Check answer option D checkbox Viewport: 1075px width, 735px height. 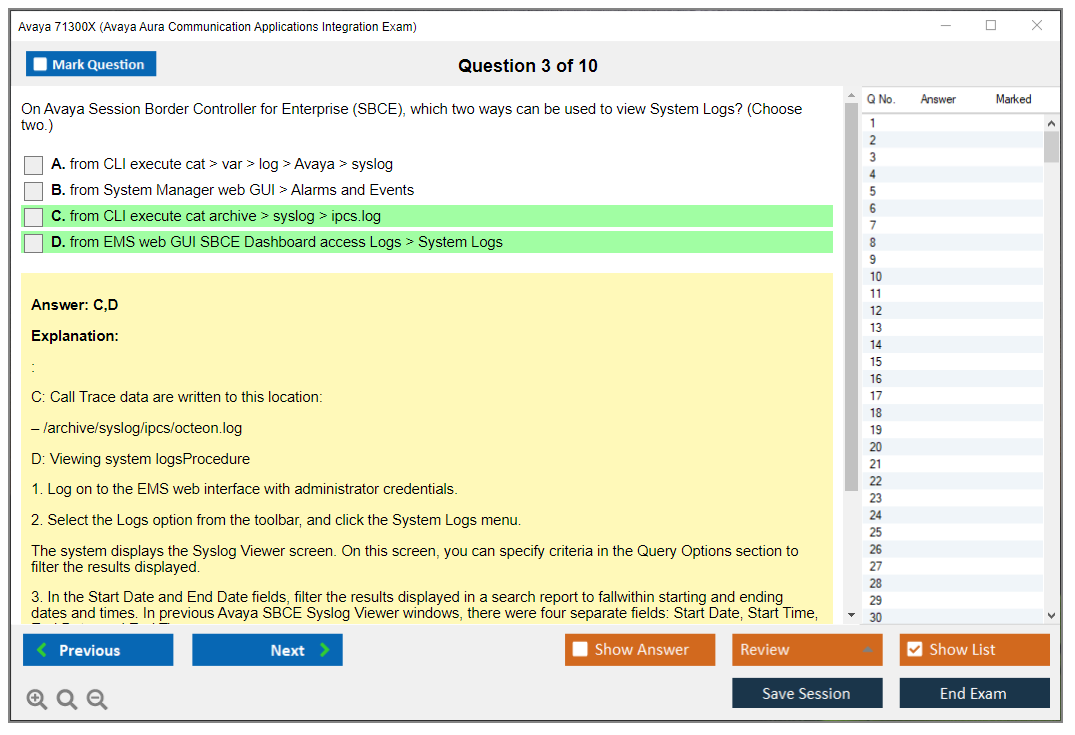[x=34, y=243]
